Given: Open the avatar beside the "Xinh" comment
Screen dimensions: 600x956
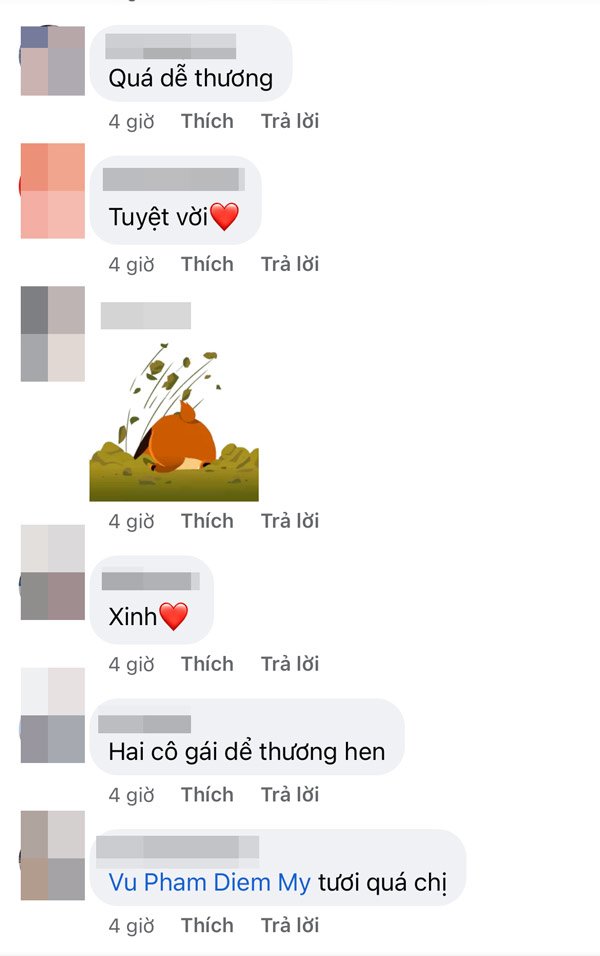Looking at the screenshot, I should [52, 573].
